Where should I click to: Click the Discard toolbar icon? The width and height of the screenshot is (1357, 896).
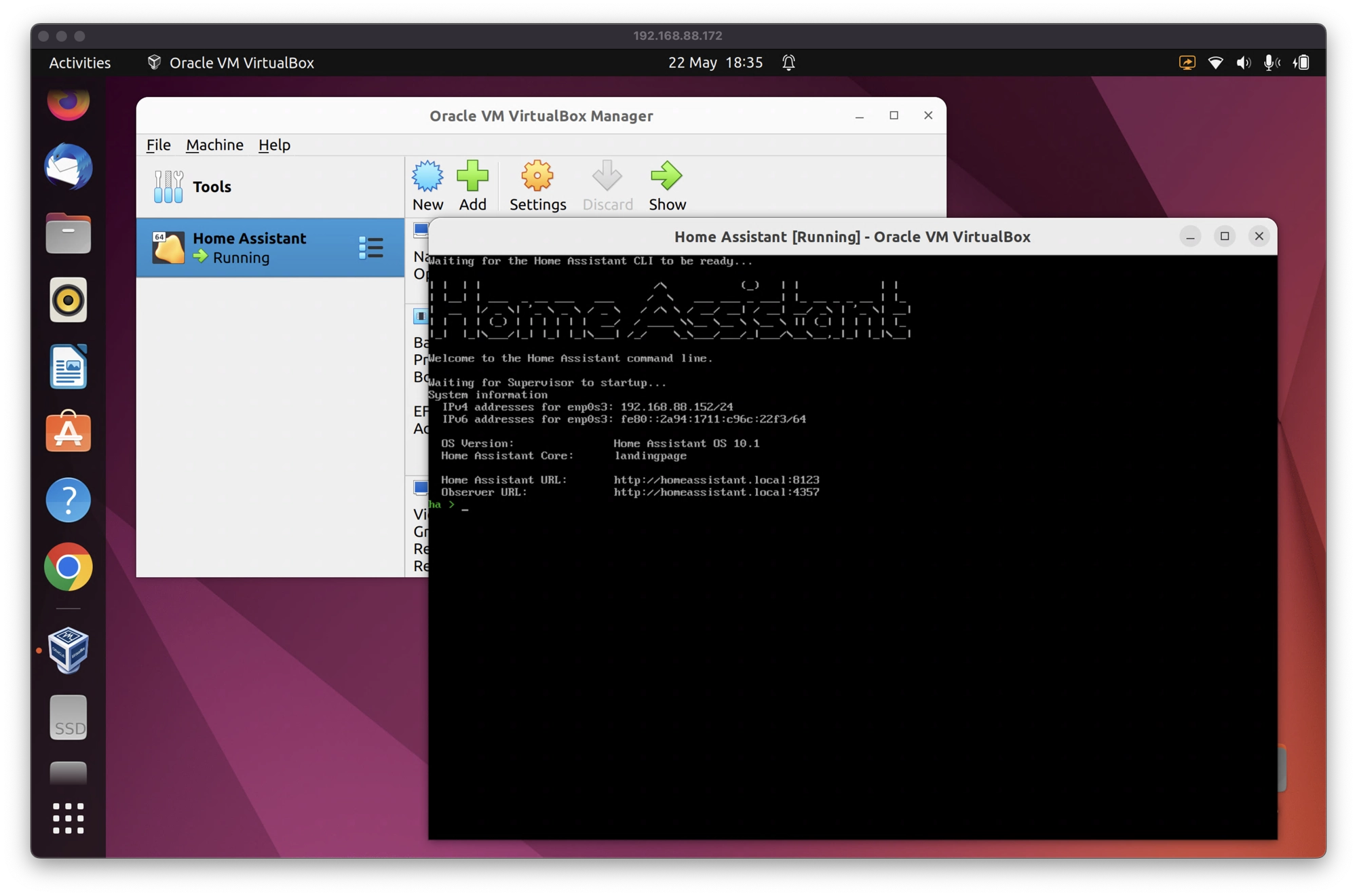click(x=607, y=186)
